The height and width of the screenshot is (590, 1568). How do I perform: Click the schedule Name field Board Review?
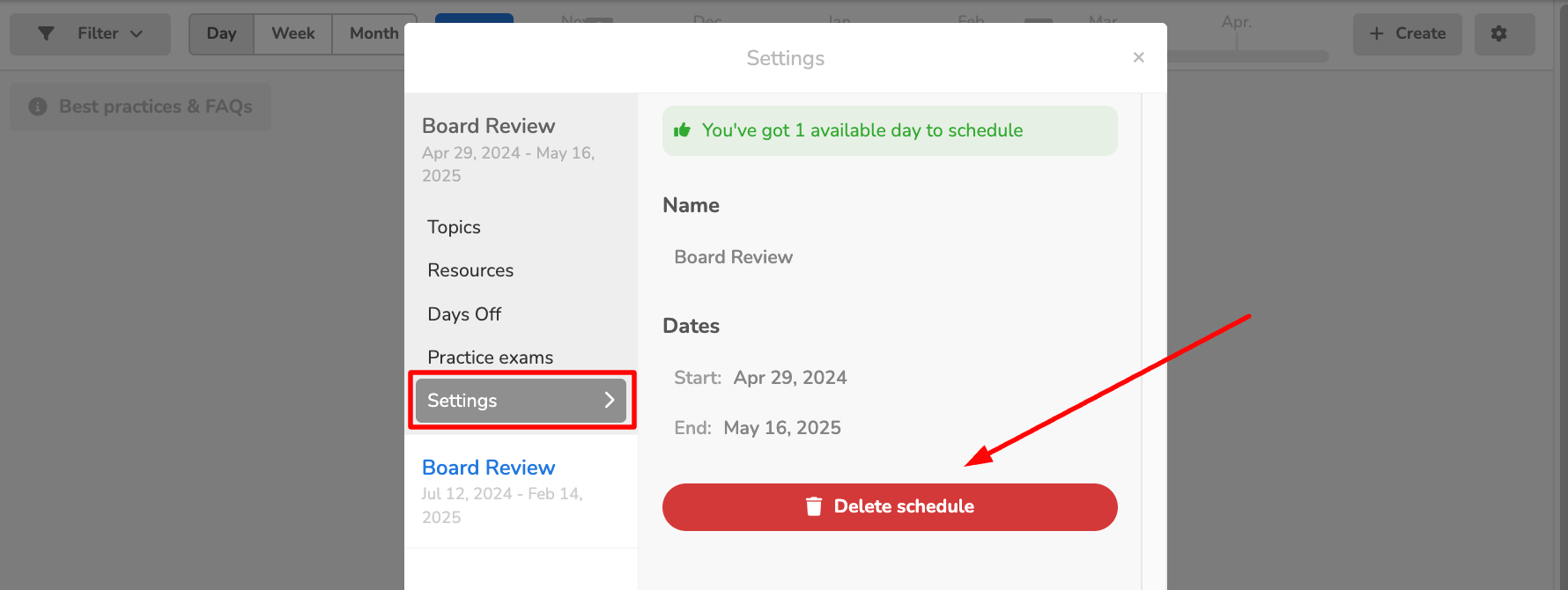733,257
